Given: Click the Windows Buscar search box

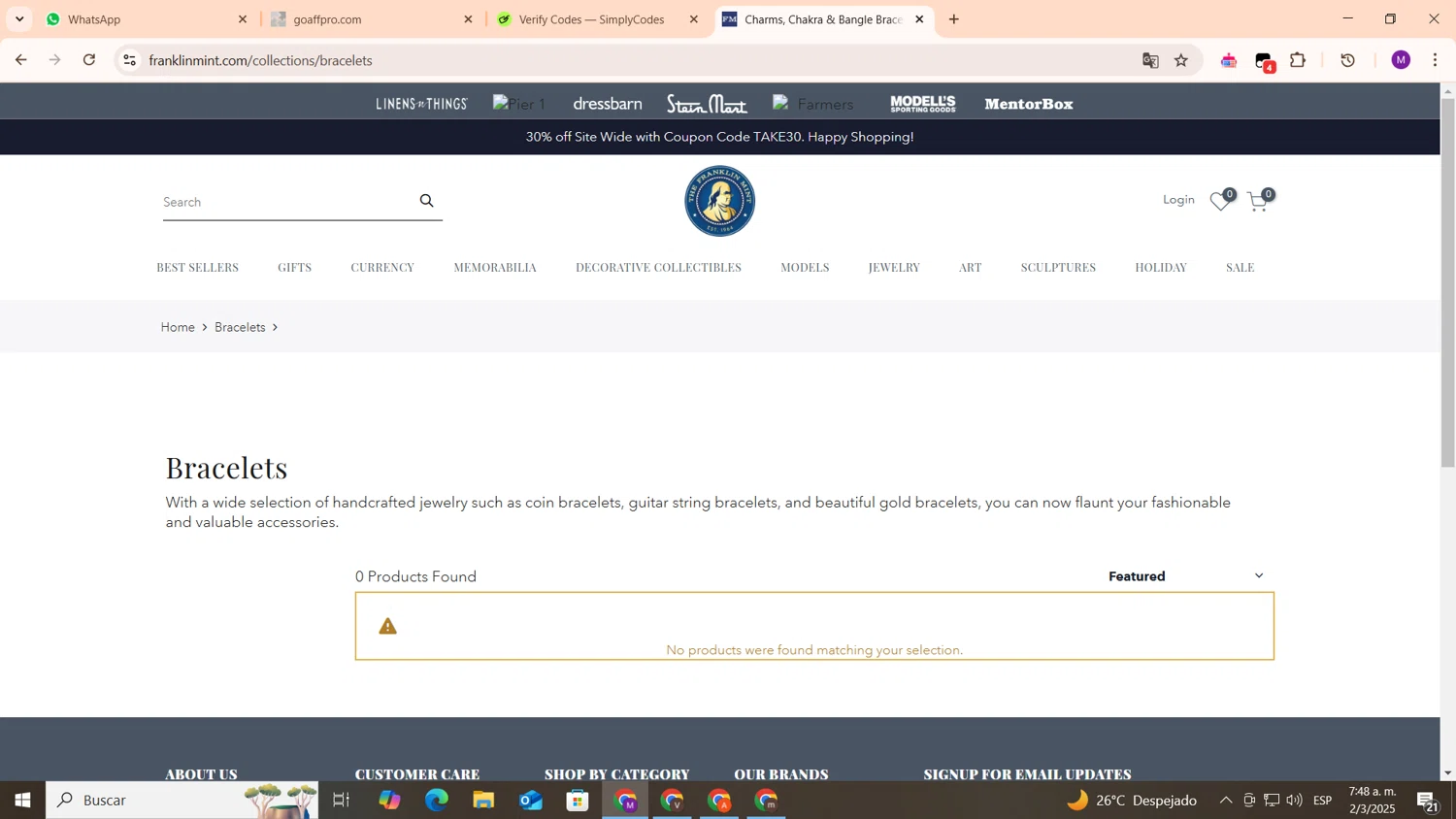Looking at the screenshot, I should 182,801.
